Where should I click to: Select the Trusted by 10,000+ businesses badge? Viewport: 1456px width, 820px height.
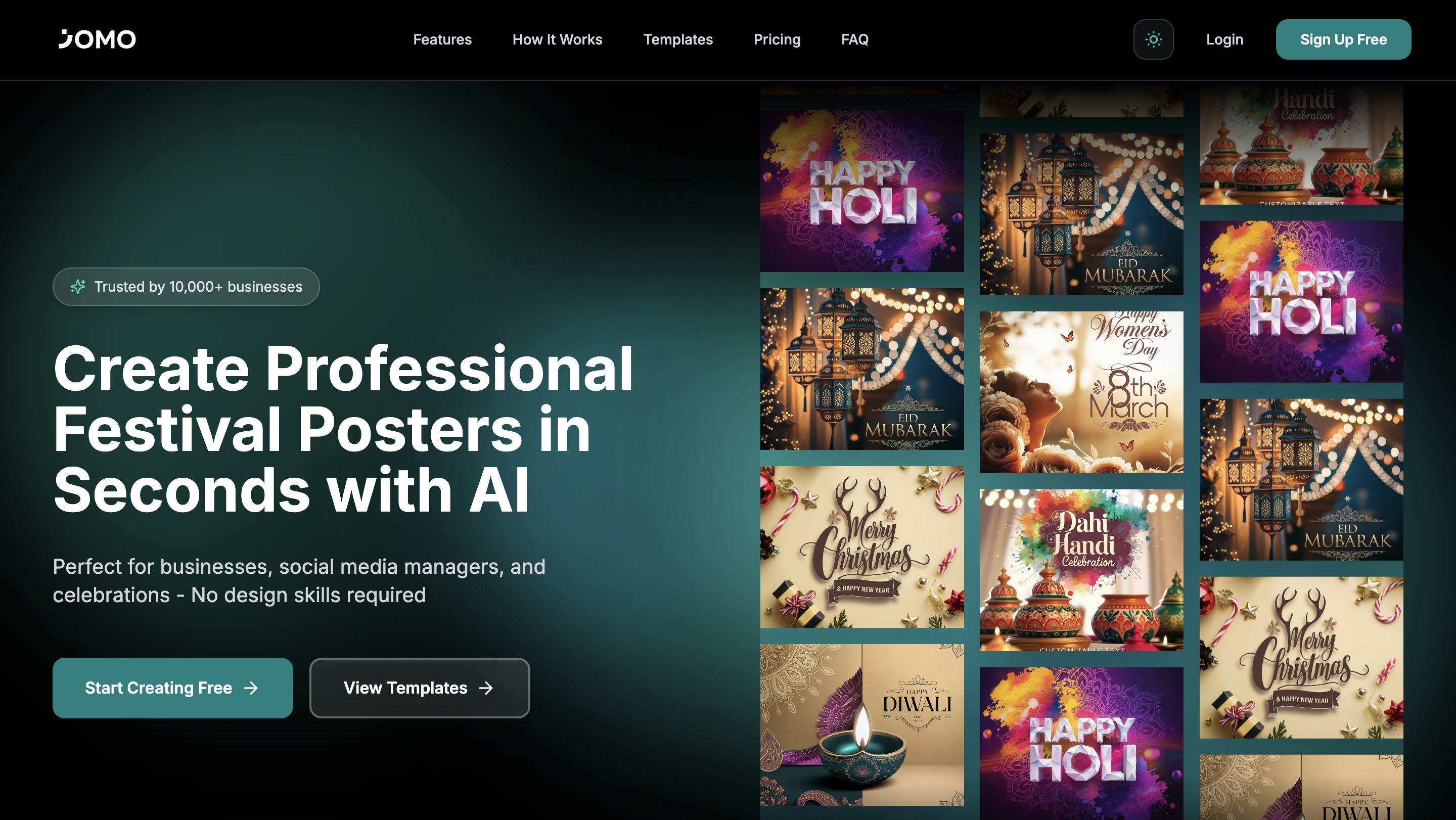[x=186, y=287]
